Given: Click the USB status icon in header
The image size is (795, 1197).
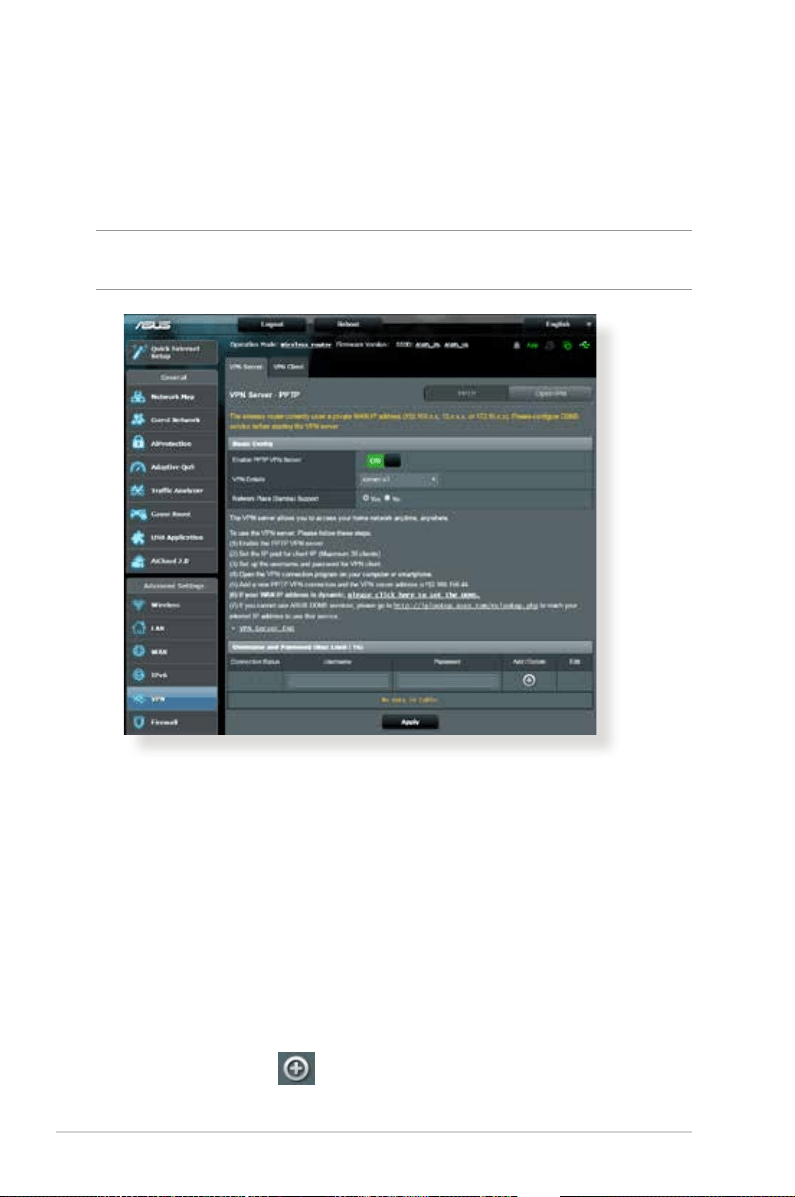Looking at the screenshot, I should pyautogui.click(x=585, y=345).
